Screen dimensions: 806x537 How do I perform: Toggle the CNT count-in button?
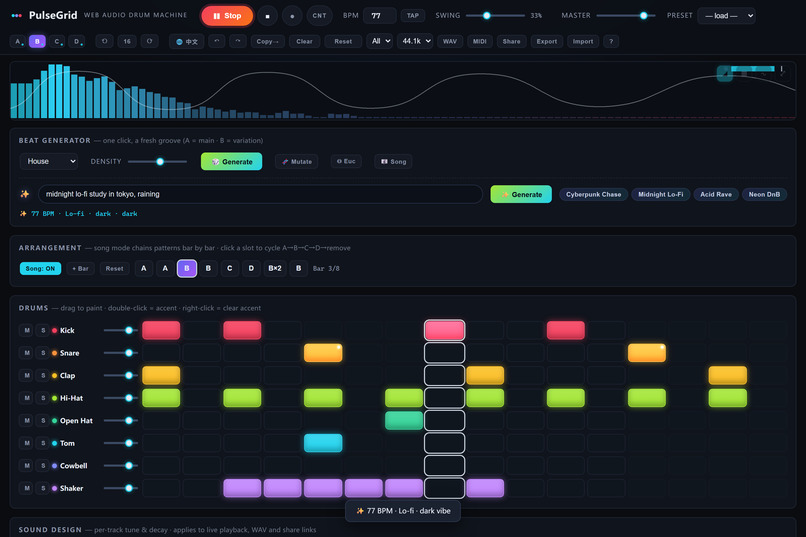[319, 16]
